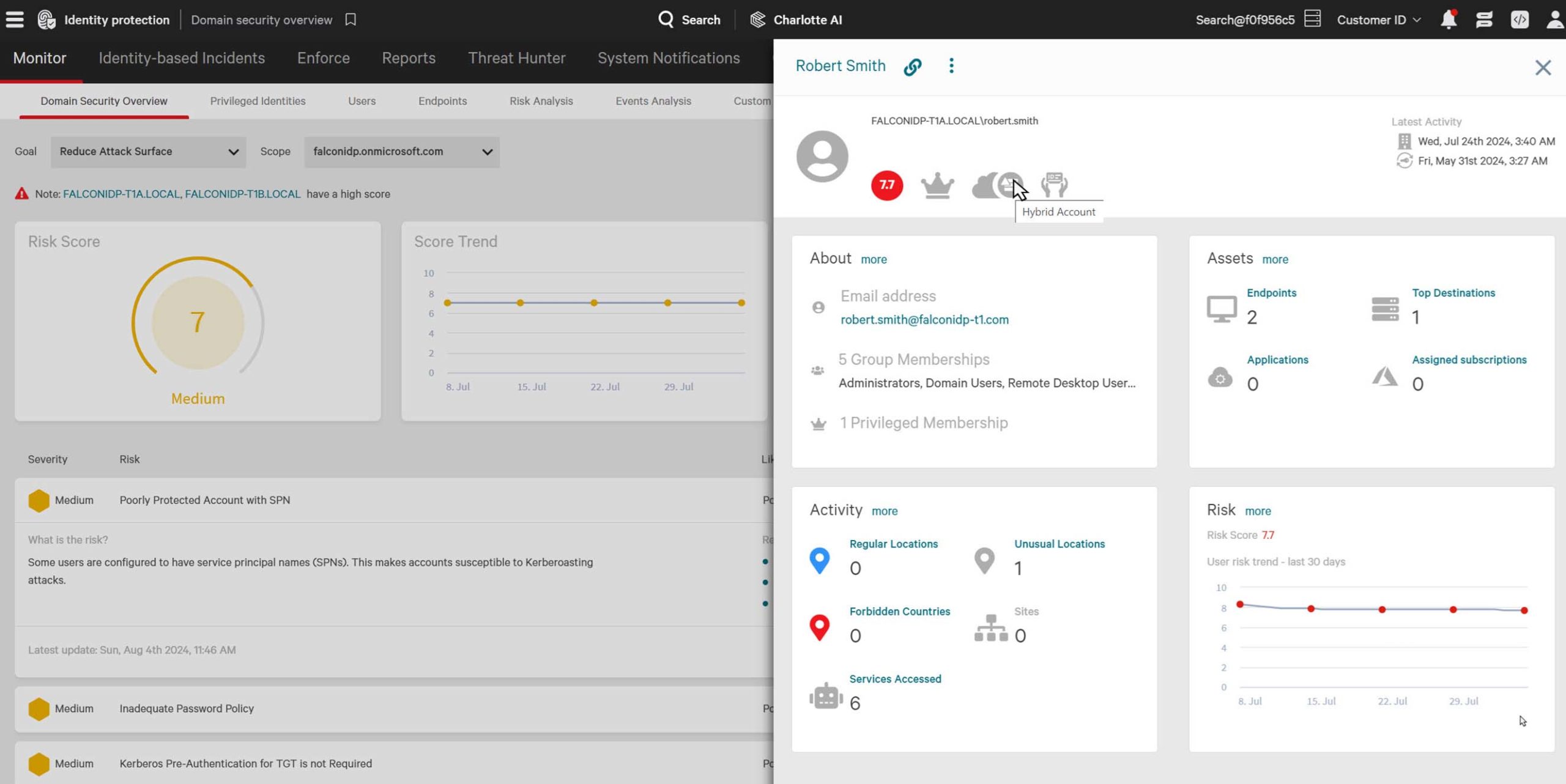The width and height of the screenshot is (1566, 784).
Task: Open the stacked messages icon in header
Action: pyautogui.click(x=1484, y=20)
